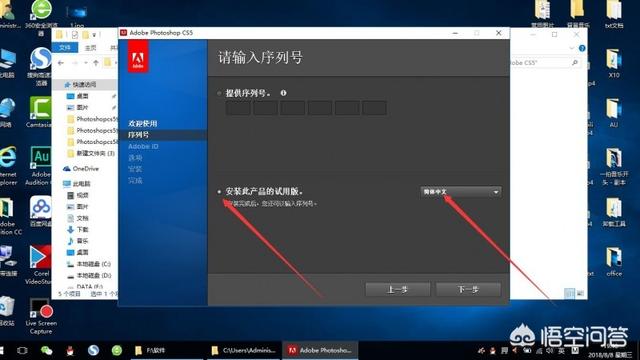This screenshot has width=640, height=360.
Task: Open the 简体中文 language dropdown
Action: [x=461, y=192]
